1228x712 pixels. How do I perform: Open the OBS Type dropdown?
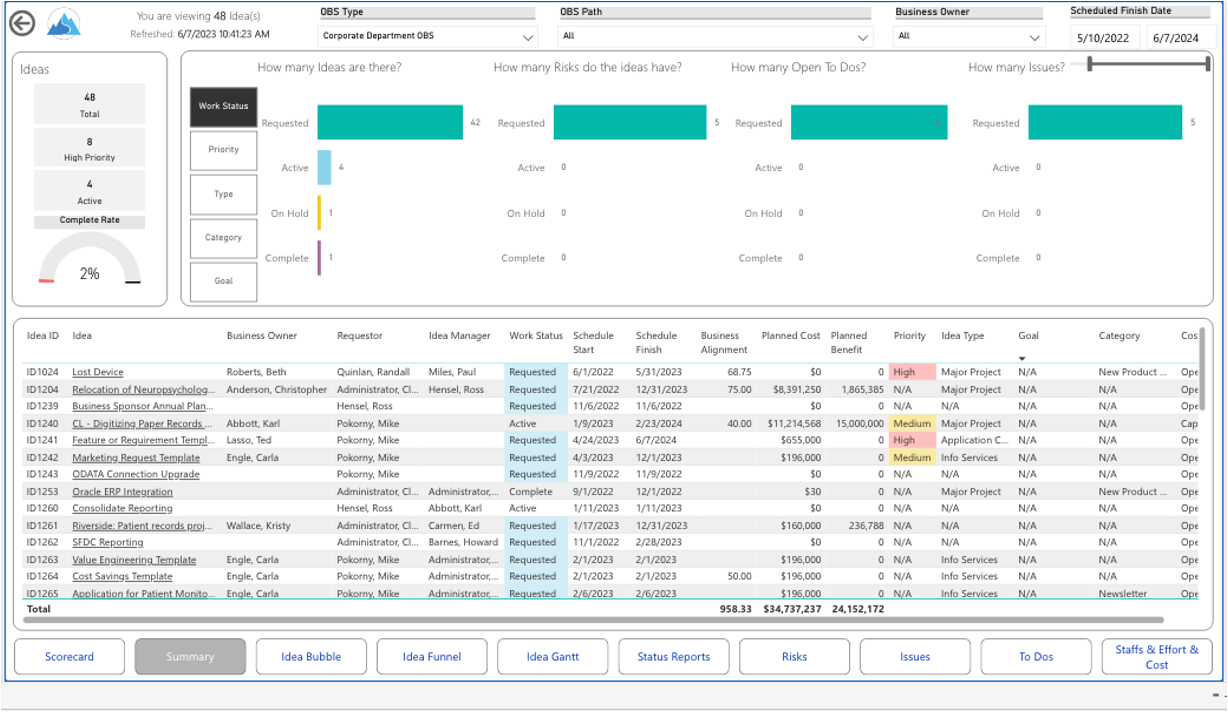click(x=429, y=37)
